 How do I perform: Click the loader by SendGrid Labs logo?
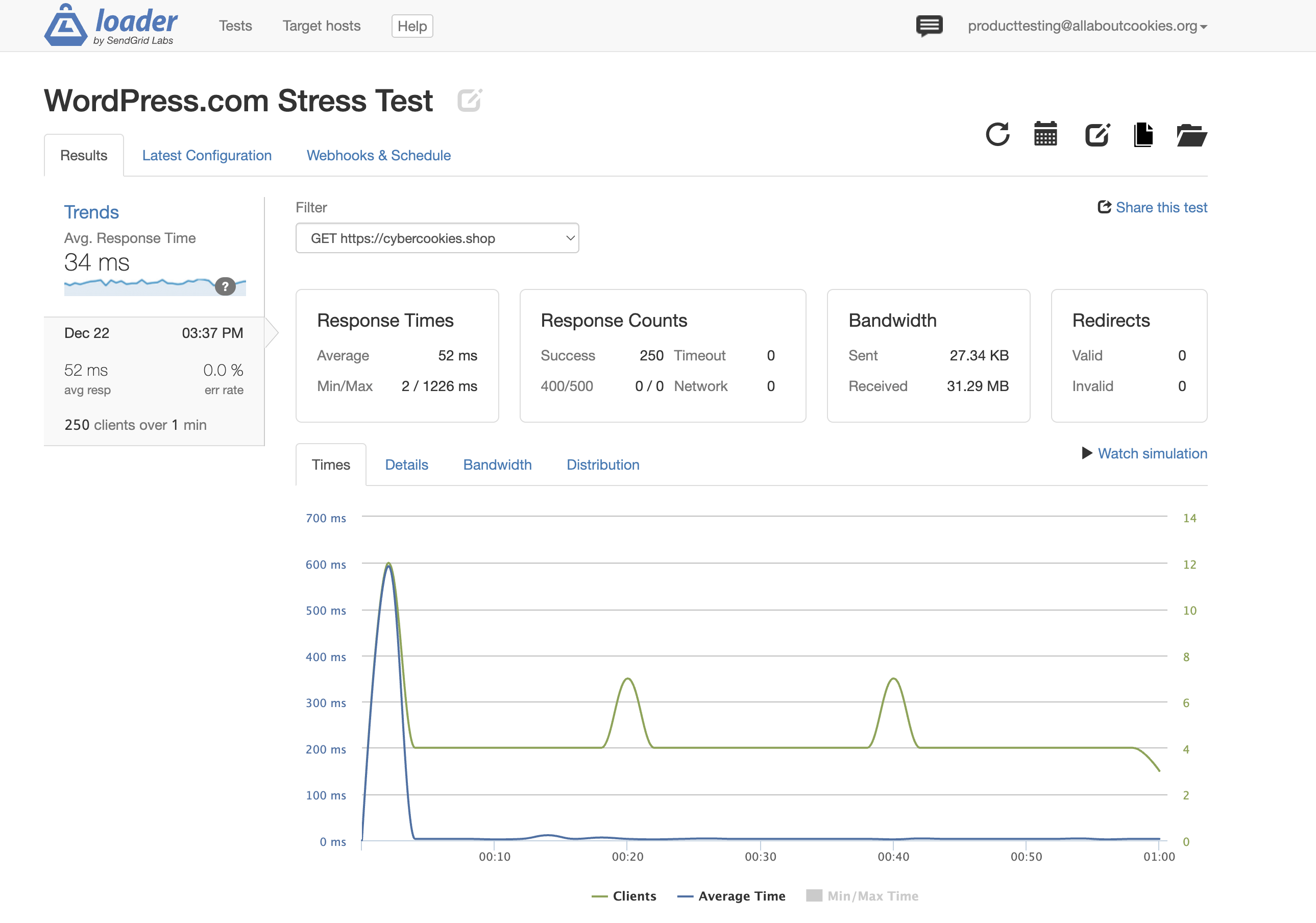111,25
